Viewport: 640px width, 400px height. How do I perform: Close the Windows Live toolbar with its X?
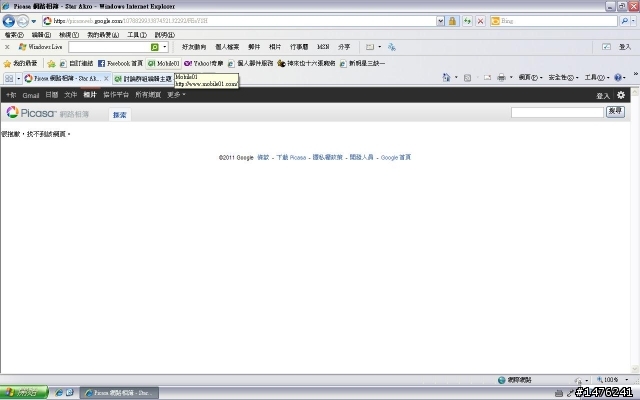pyautogui.click(x=7, y=47)
